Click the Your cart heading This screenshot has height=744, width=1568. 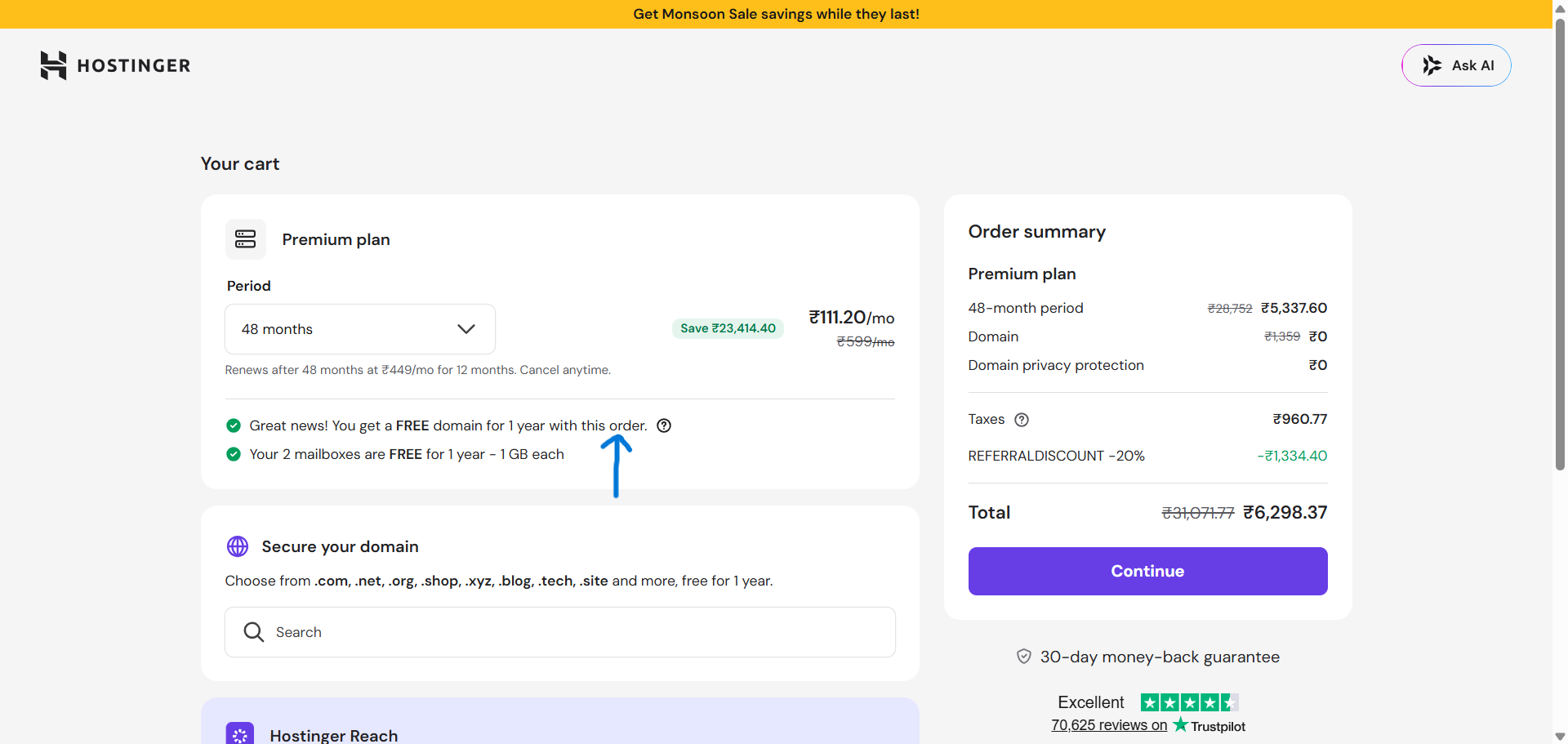coord(240,164)
